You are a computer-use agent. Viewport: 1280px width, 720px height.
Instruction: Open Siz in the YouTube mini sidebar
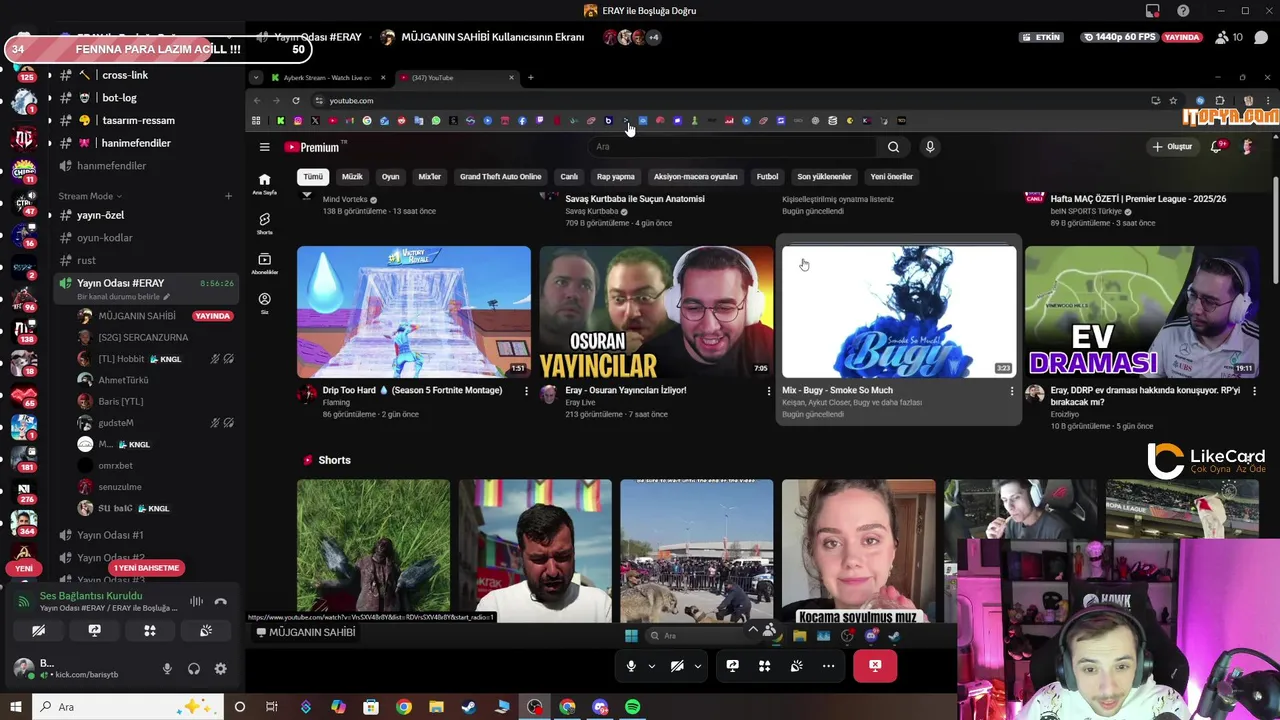point(264,303)
